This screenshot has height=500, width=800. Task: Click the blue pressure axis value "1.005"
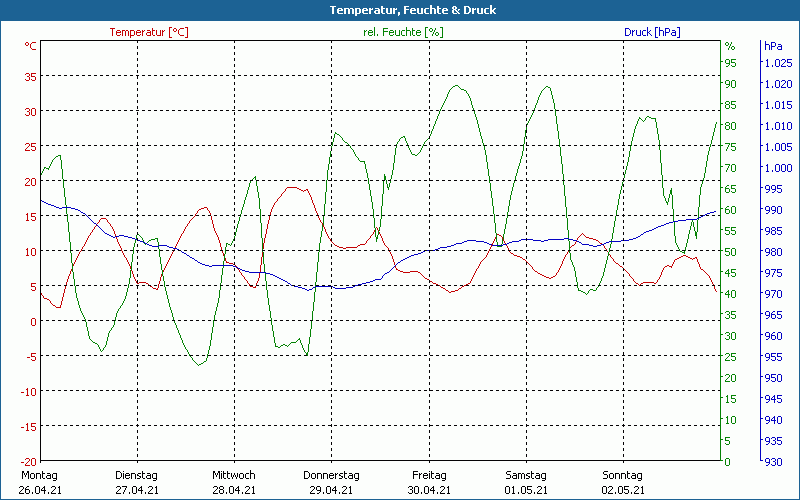point(778,147)
